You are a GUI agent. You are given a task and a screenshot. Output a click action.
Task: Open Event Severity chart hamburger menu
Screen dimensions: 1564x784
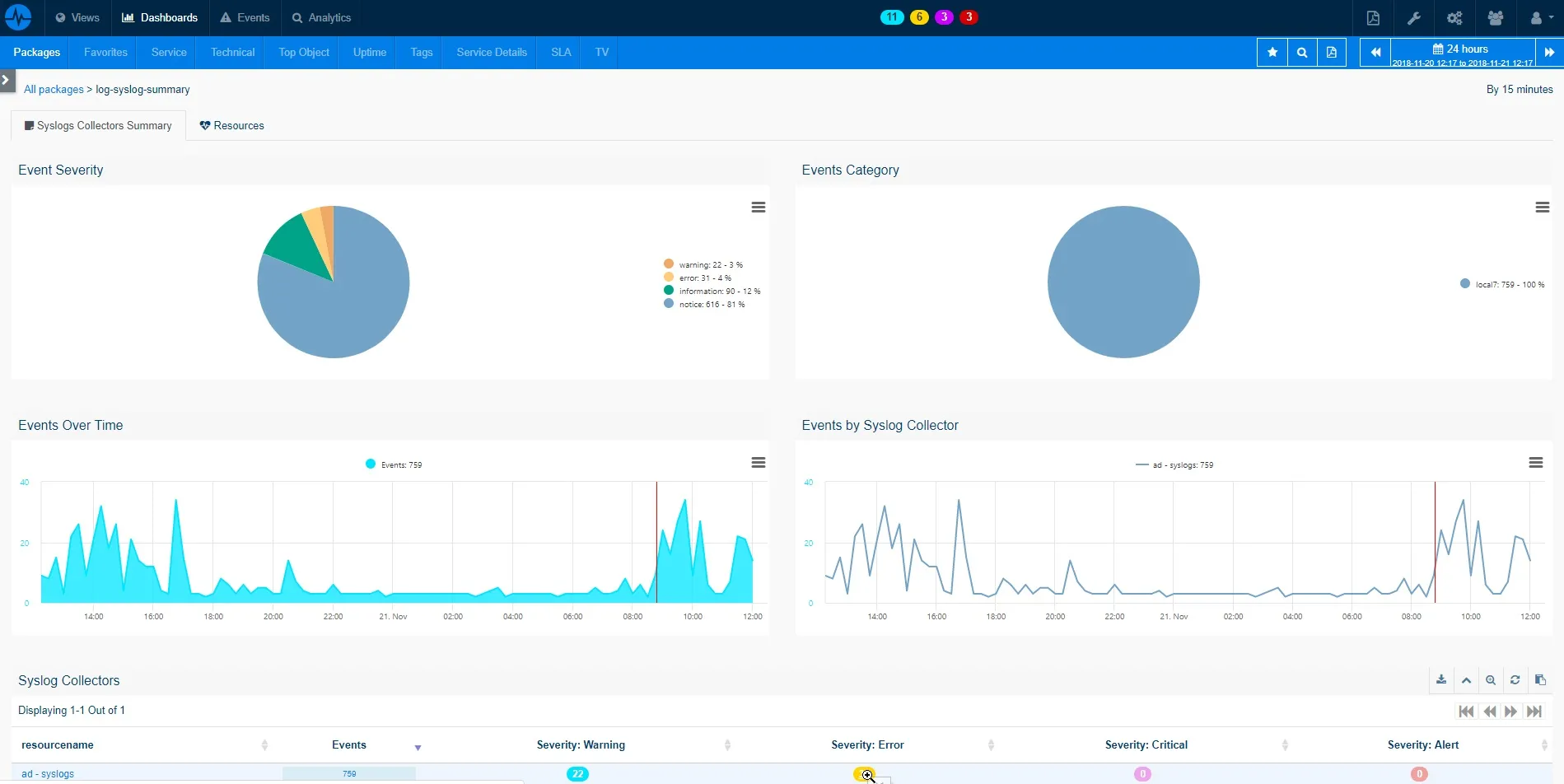(758, 208)
